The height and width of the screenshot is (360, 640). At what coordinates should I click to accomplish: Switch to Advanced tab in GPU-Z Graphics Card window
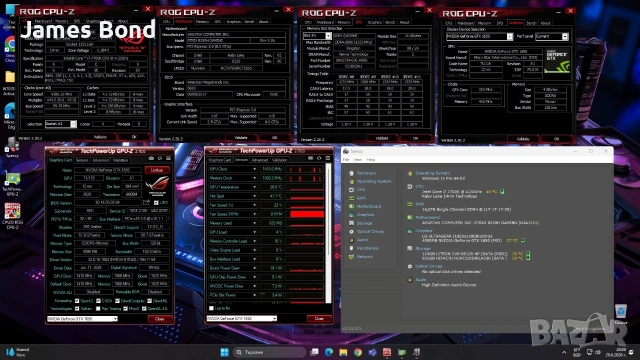(100, 160)
